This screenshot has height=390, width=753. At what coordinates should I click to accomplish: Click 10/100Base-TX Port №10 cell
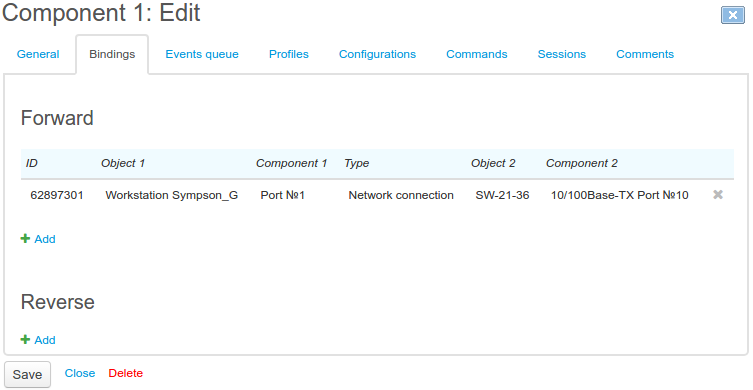coord(619,195)
